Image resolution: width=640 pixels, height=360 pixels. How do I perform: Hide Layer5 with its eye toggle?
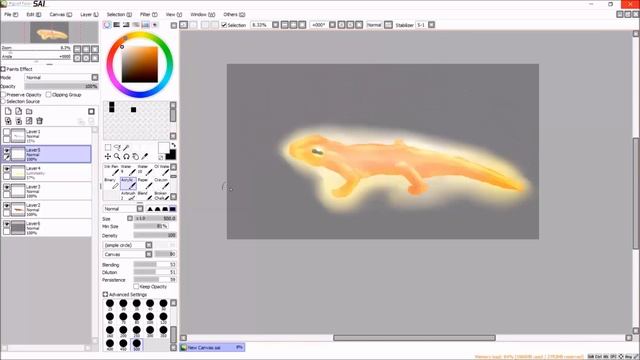pos(7,151)
